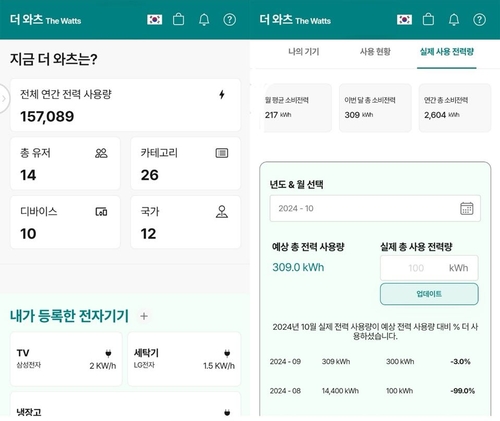Image resolution: width=500 pixels, height=421 pixels.
Task: Switch to the 사용 현황 tab
Action: tap(375, 52)
